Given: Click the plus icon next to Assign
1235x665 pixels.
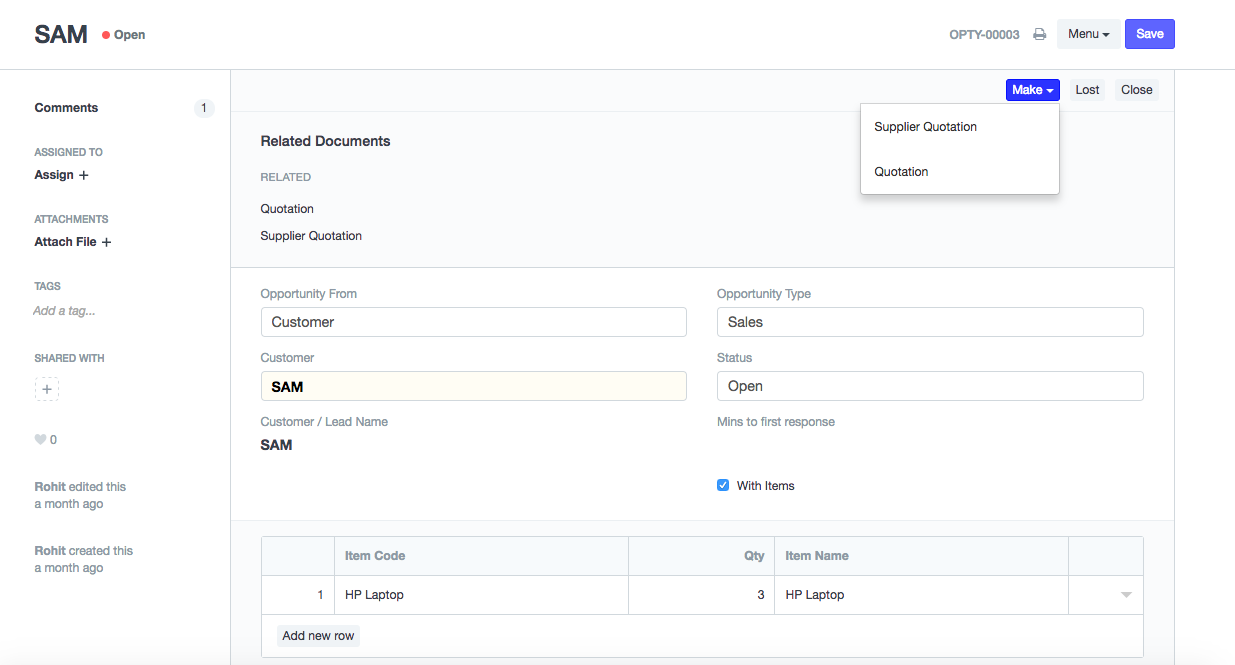Looking at the screenshot, I should (x=83, y=175).
